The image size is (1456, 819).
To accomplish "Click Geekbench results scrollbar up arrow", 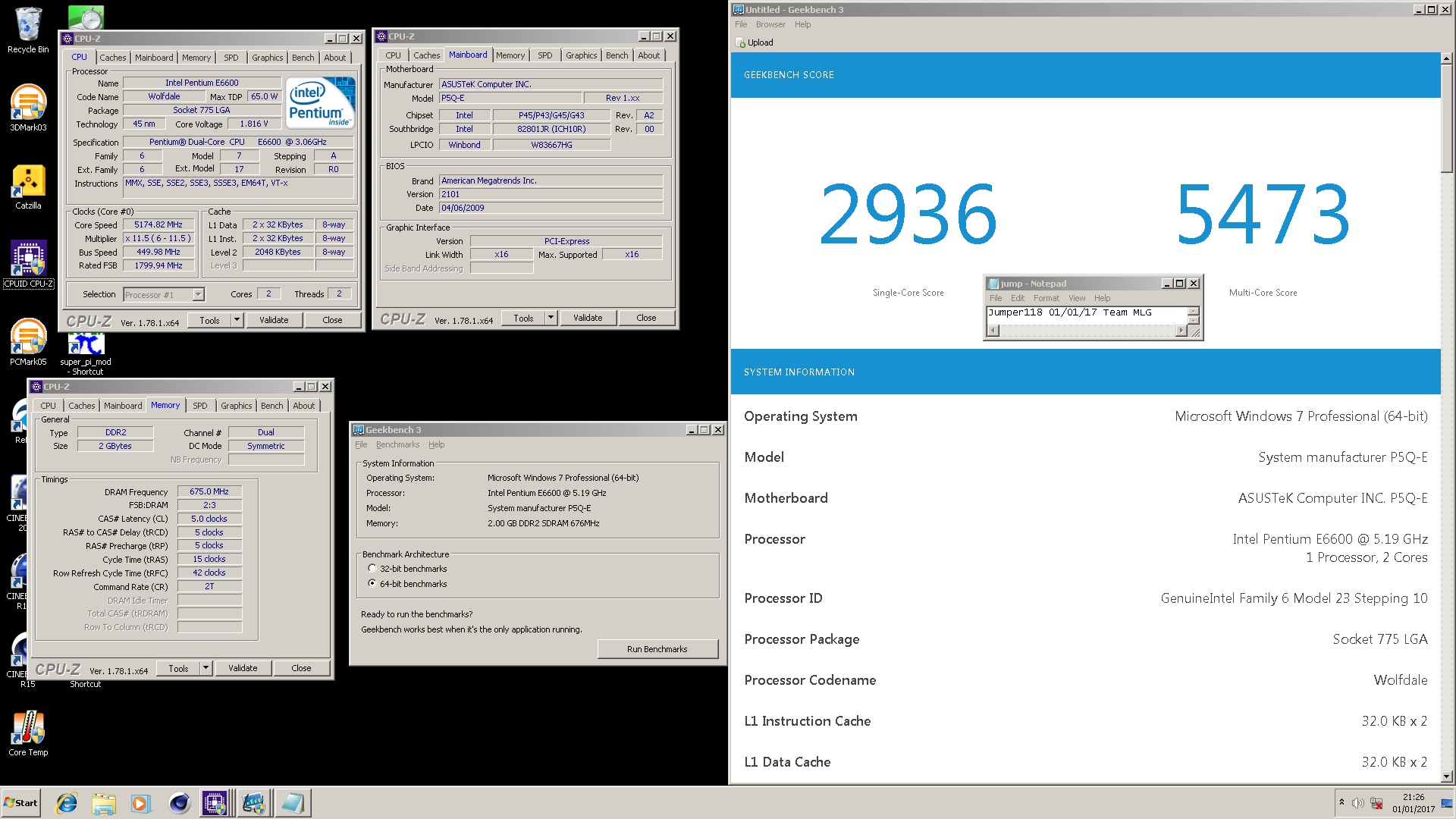I will point(1447,58).
